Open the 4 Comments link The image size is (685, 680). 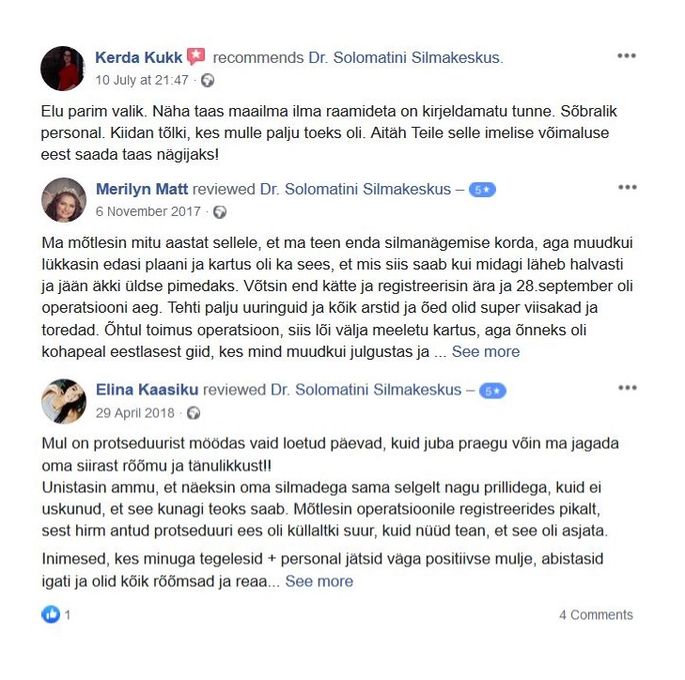[596, 615]
